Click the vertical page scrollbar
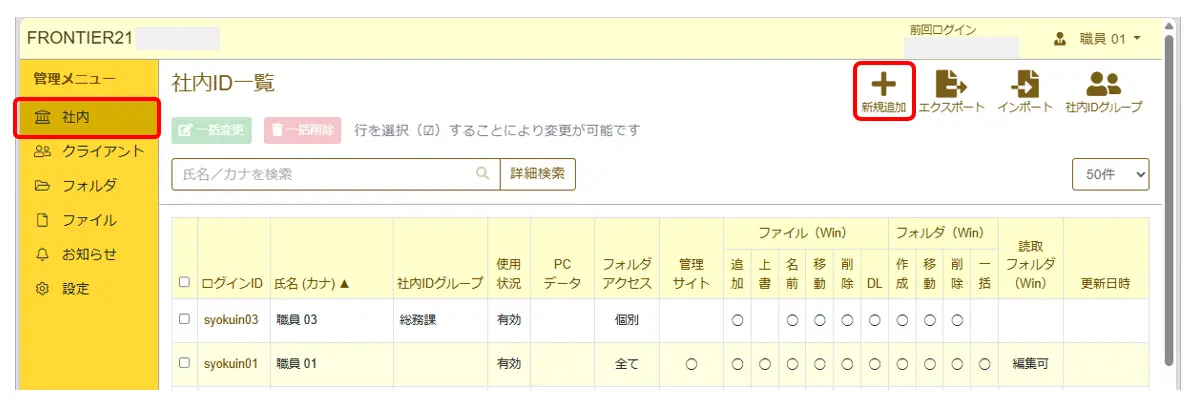Image resolution: width=1201 pixels, height=411 pixels. pos(1170,200)
